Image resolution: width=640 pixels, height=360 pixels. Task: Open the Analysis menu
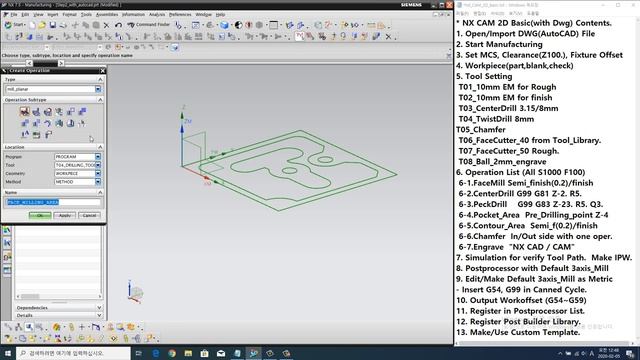tap(157, 14)
